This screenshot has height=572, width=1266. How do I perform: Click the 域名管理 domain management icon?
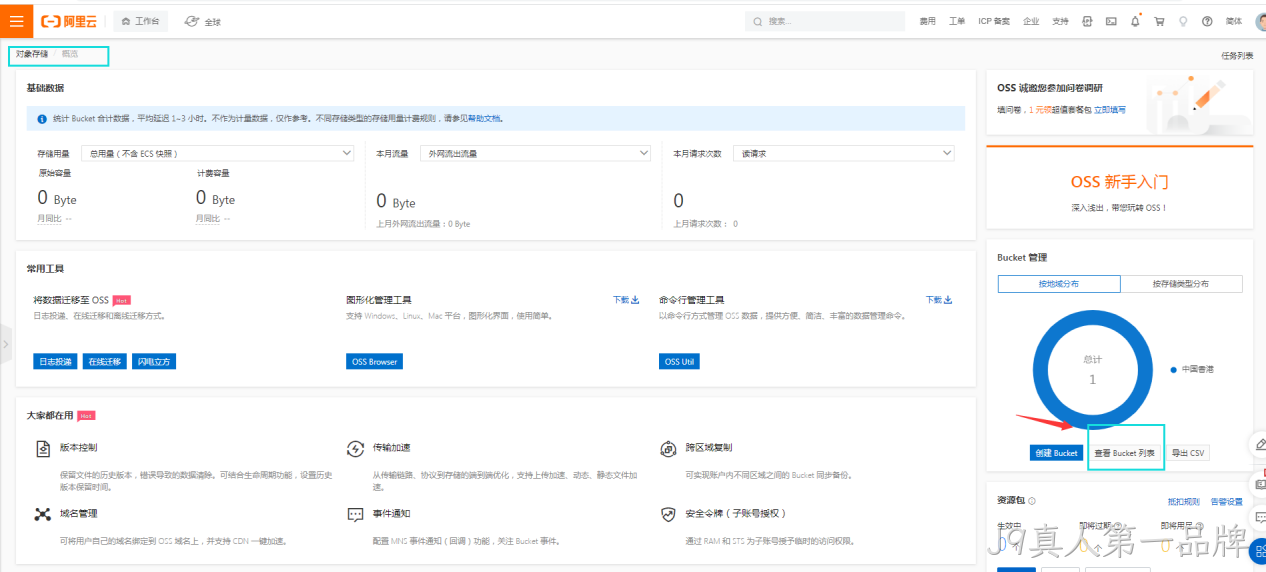pos(43,514)
